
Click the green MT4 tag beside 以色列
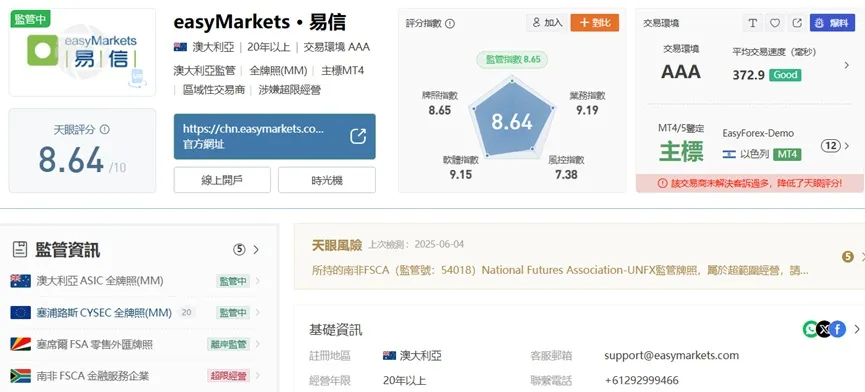pyautogui.click(x=787, y=154)
